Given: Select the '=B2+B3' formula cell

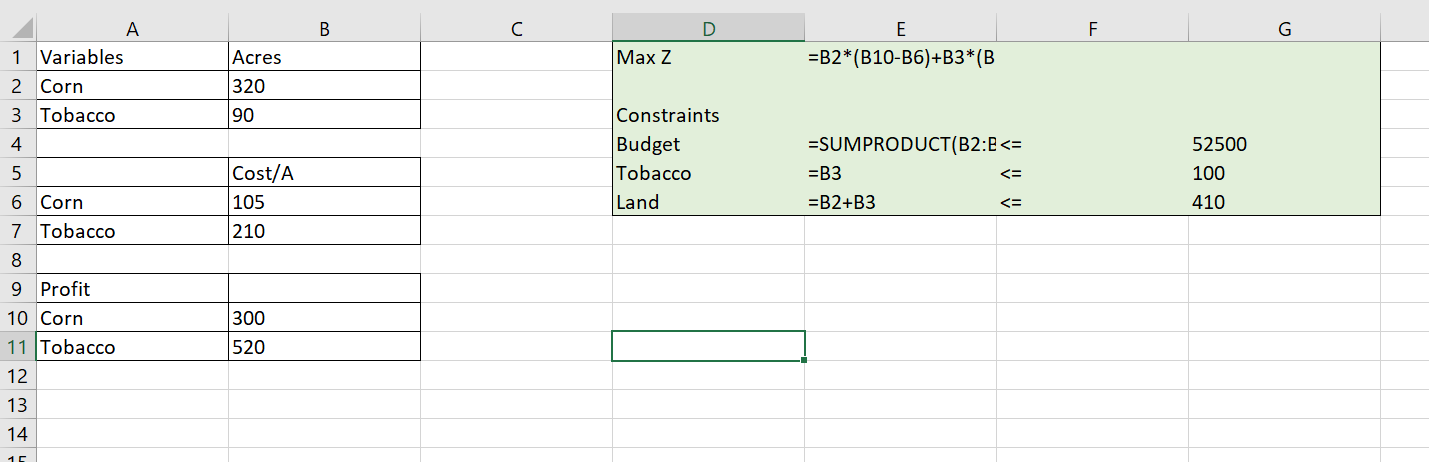Looking at the screenshot, I should [x=900, y=202].
